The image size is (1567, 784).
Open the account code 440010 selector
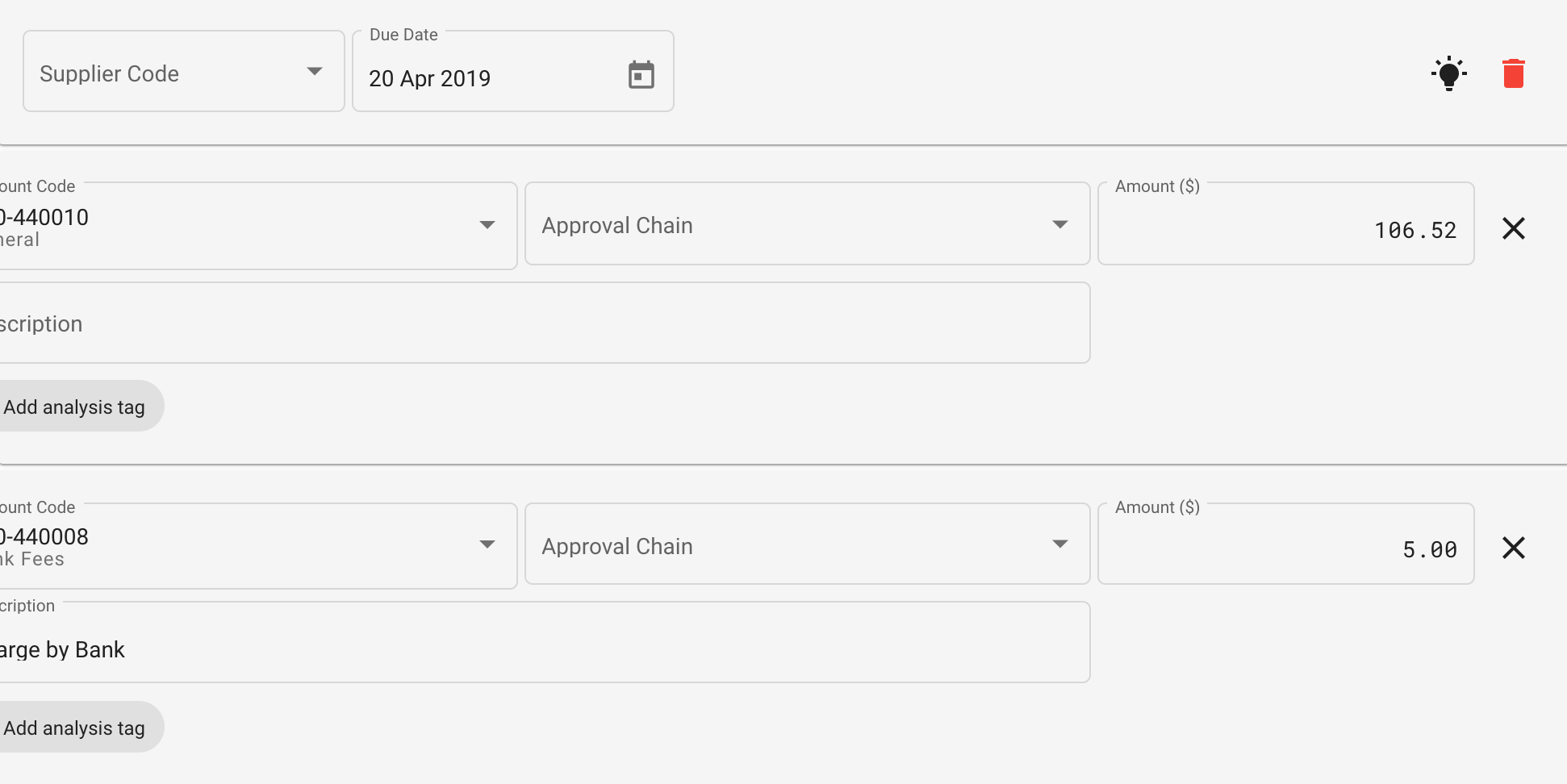click(242, 226)
